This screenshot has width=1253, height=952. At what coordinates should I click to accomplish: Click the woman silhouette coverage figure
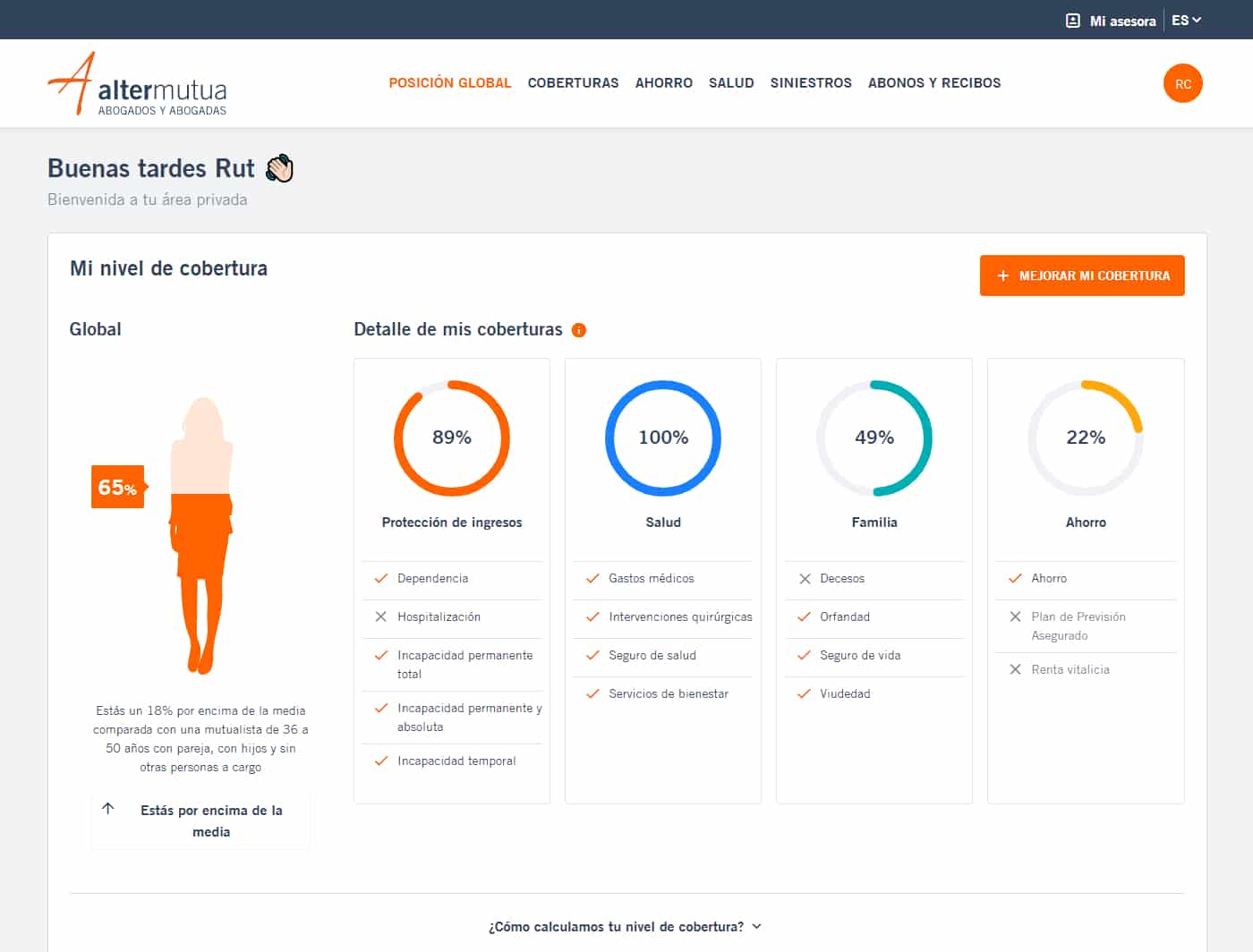click(x=201, y=535)
